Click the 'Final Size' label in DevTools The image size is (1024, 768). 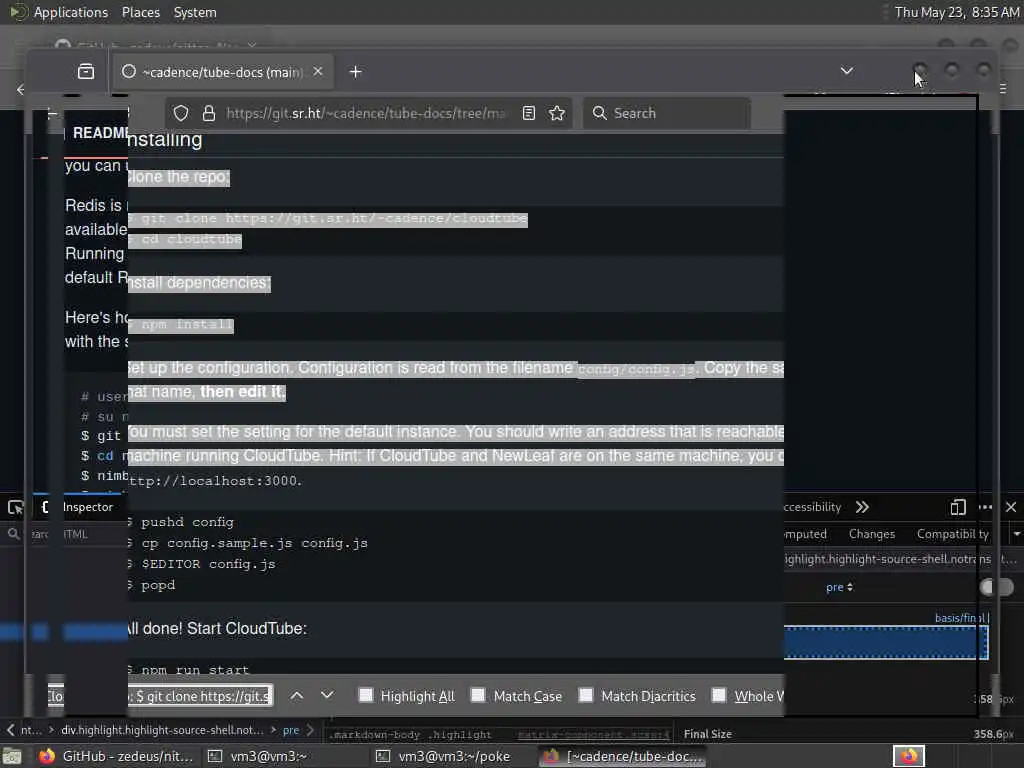707,734
